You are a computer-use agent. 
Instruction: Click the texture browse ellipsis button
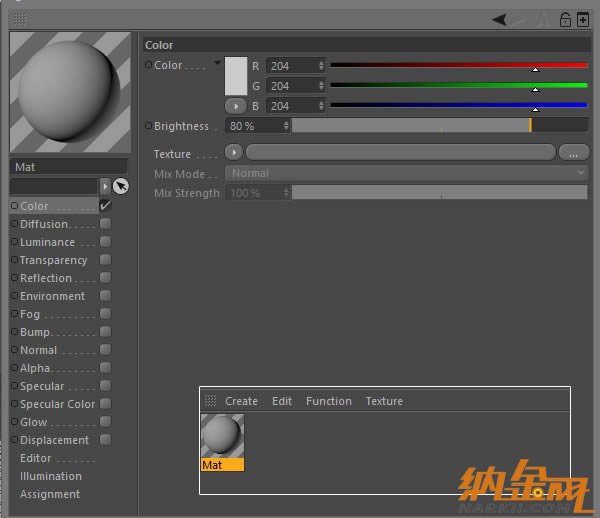pos(573,153)
